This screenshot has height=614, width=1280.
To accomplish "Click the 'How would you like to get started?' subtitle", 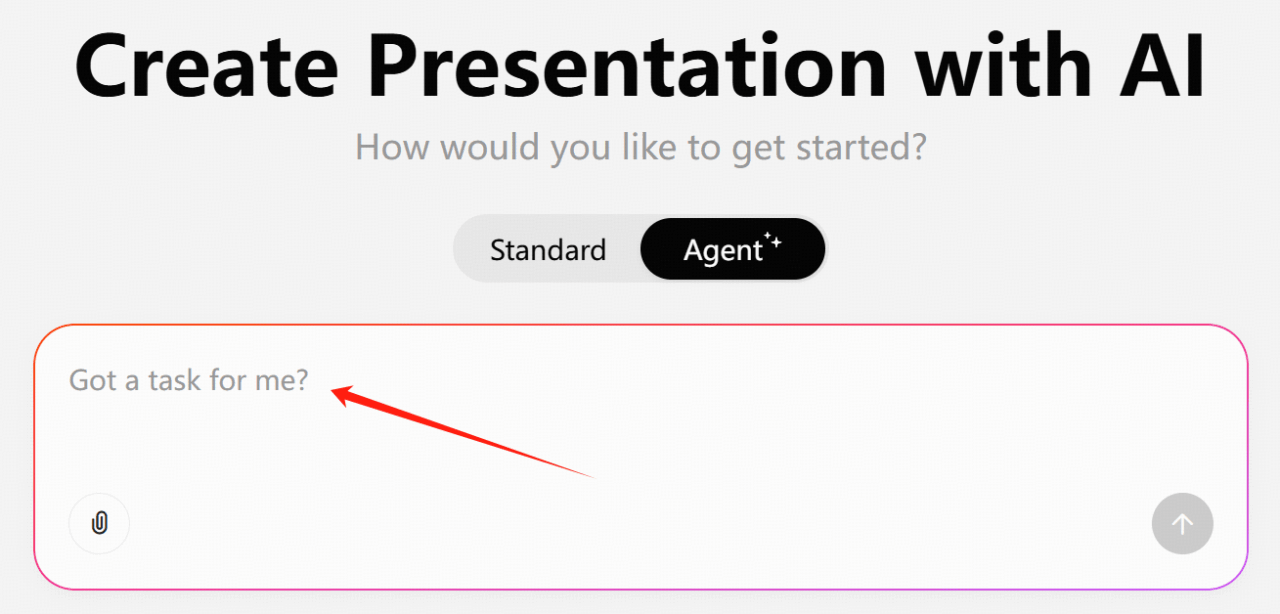I will coord(640,146).
